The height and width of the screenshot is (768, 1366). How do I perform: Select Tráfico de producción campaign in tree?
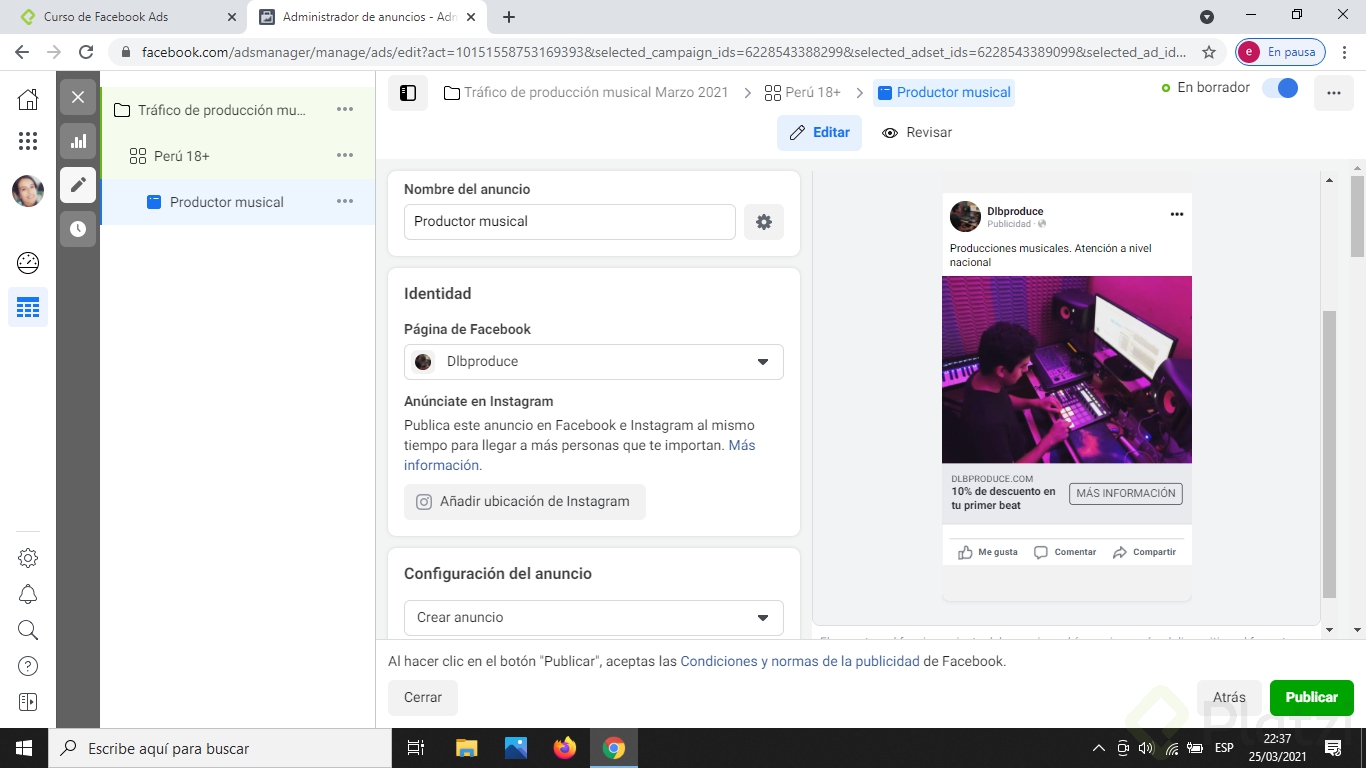point(222,110)
